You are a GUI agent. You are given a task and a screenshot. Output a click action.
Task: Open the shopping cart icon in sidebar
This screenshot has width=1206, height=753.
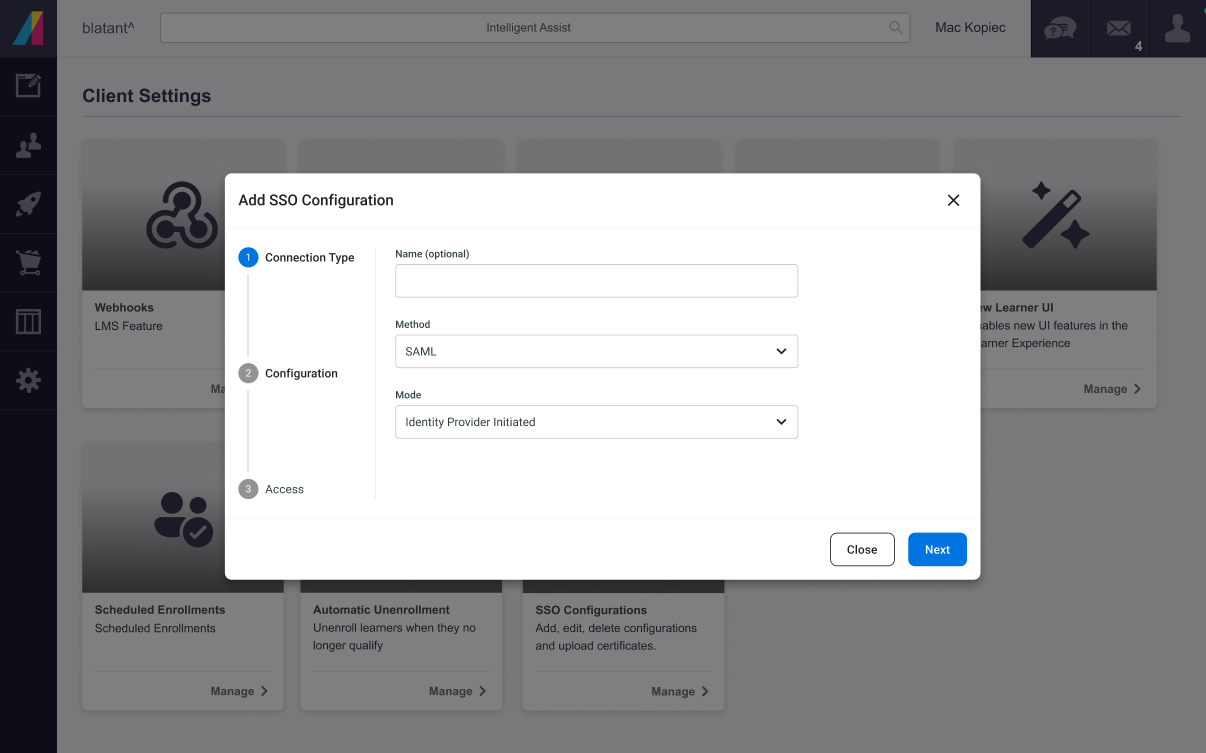coord(28,263)
